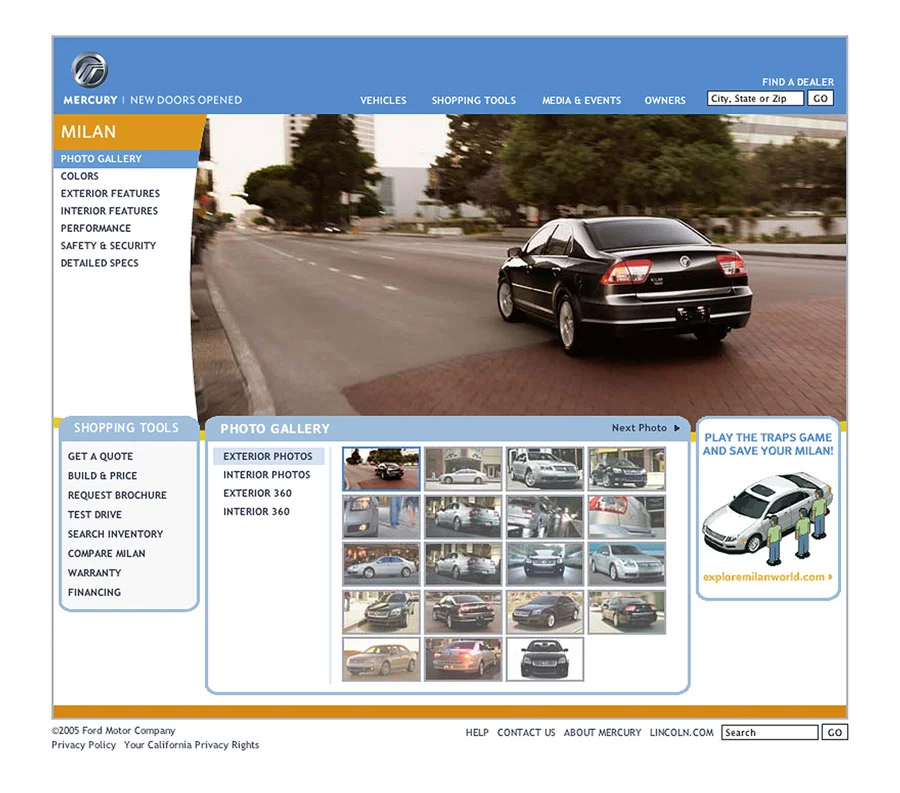
Task: Click Get a Quote
Action: [100, 456]
